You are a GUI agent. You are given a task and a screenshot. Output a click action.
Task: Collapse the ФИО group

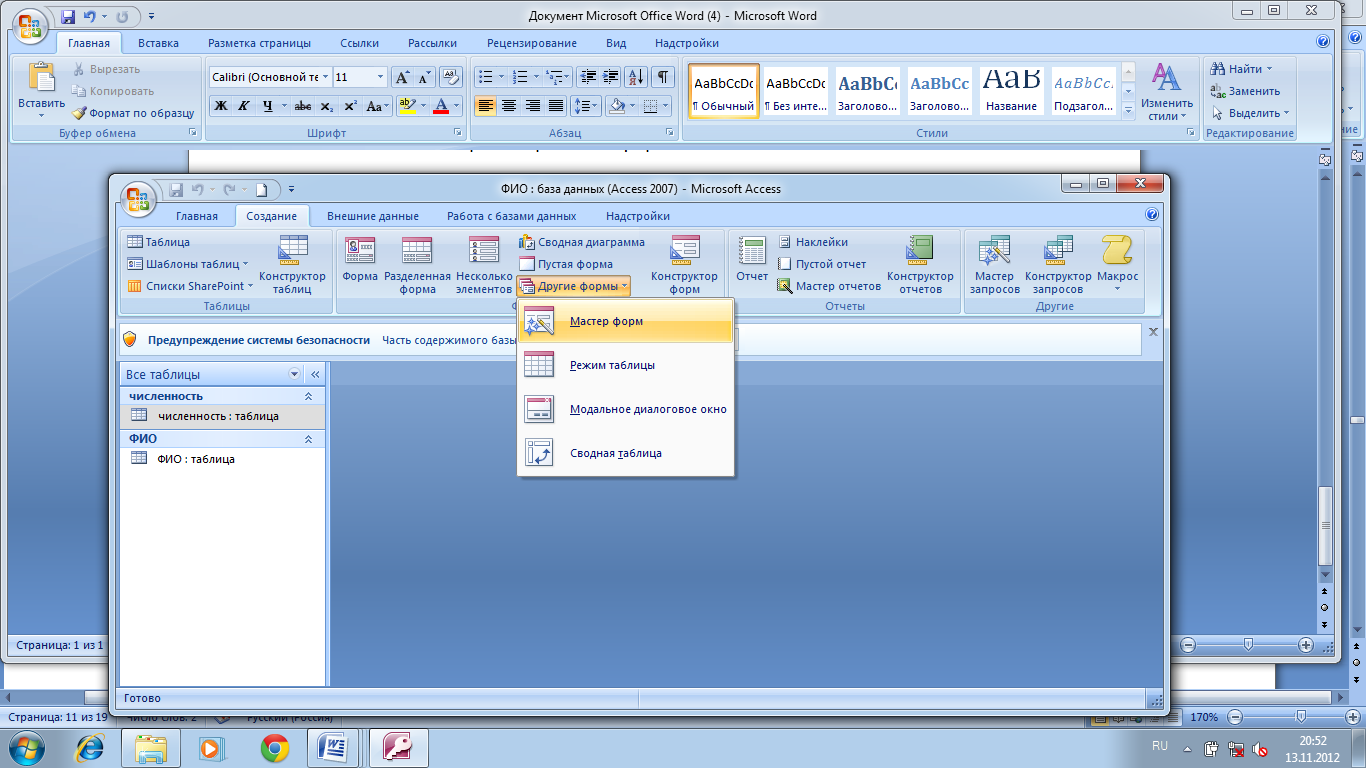click(308, 439)
